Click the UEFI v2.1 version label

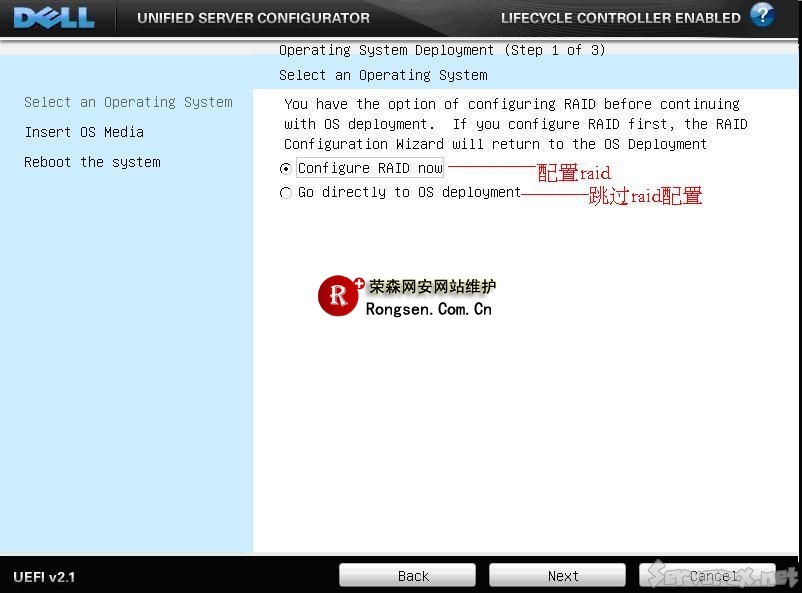pos(44,577)
